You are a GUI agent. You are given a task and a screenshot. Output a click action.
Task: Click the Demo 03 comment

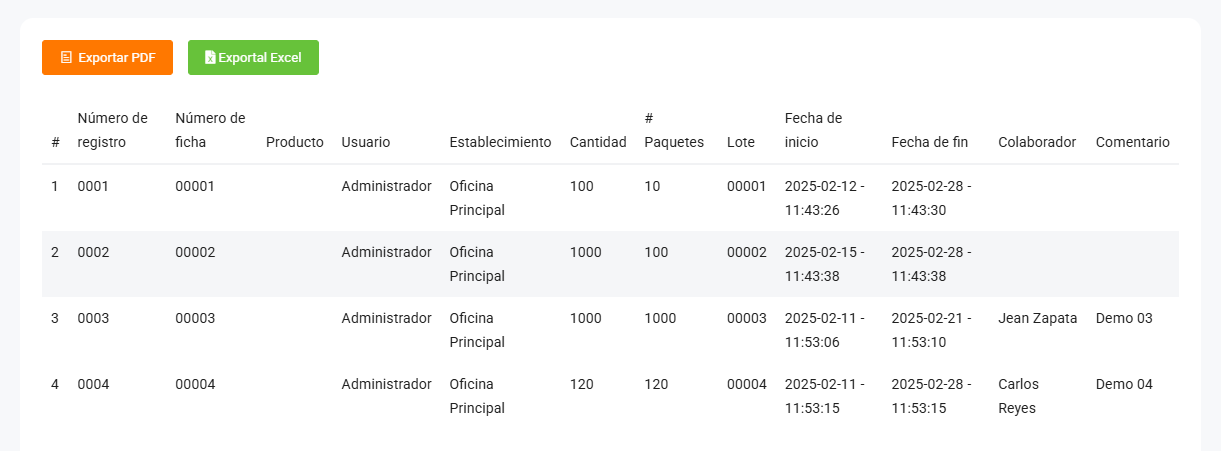point(1124,318)
